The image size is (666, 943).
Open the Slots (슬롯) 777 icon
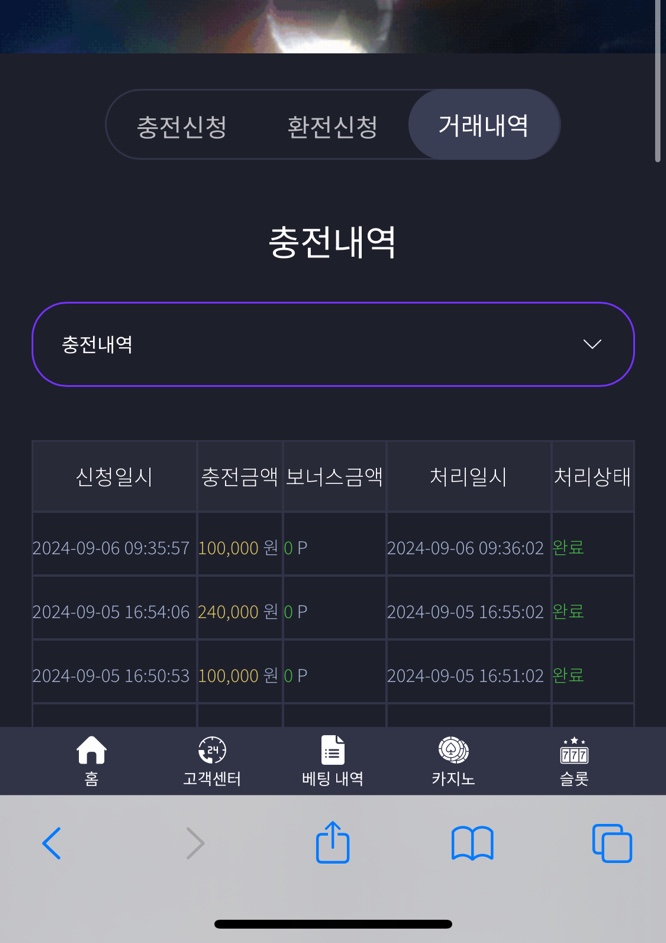[x=574, y=750]
